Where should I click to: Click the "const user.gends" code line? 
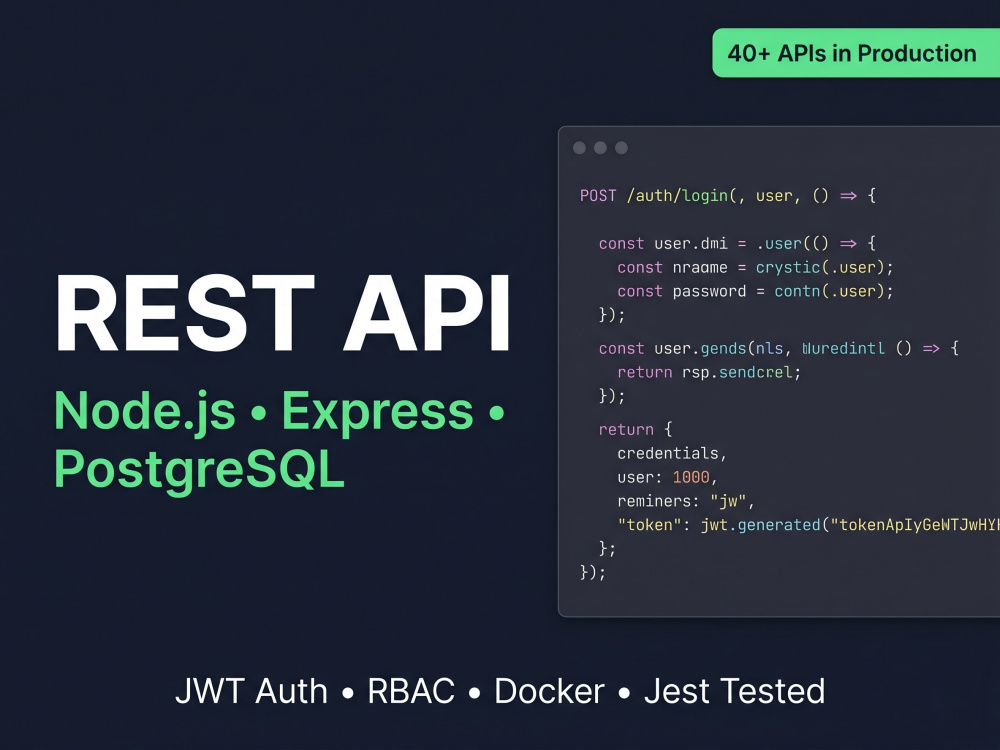click(779, 348)
